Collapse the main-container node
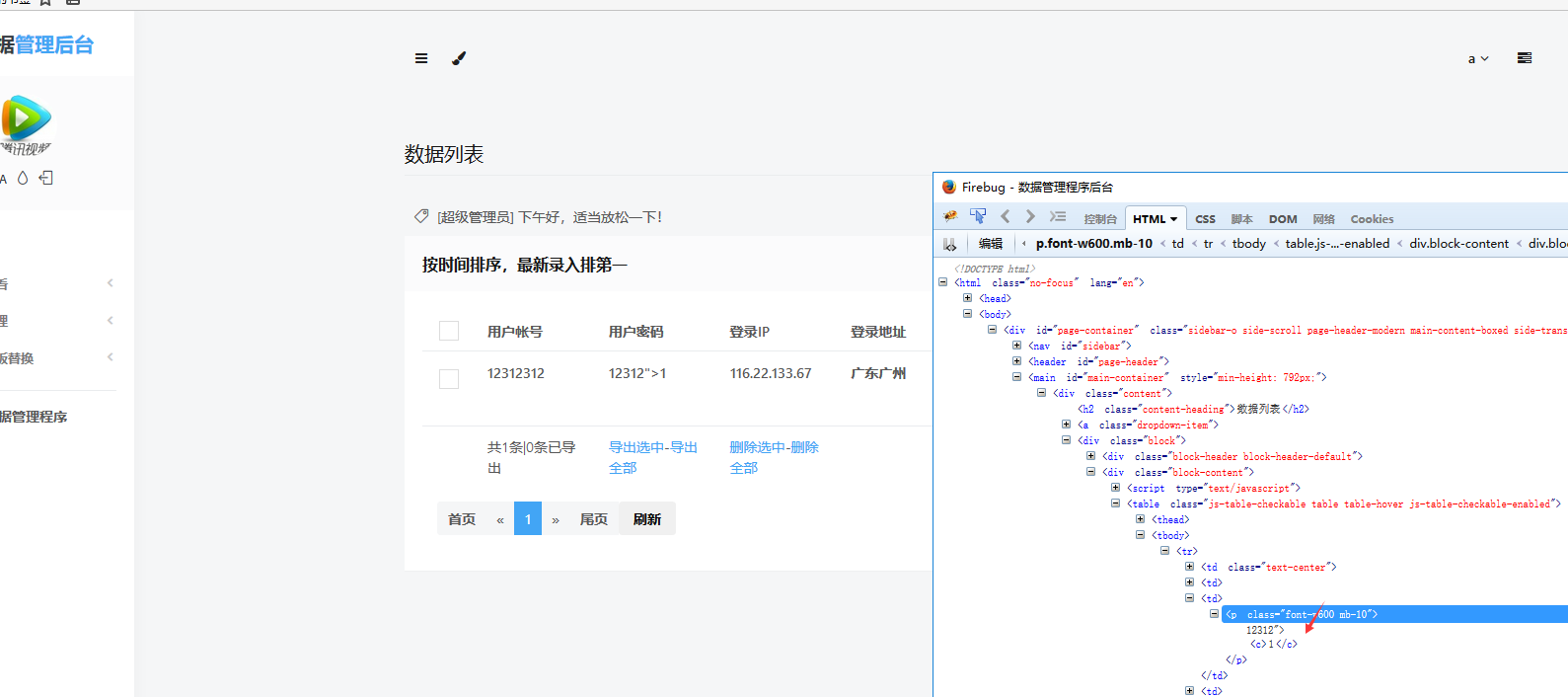Screen dimensions: 1568x697 [x=1016, y=377]
